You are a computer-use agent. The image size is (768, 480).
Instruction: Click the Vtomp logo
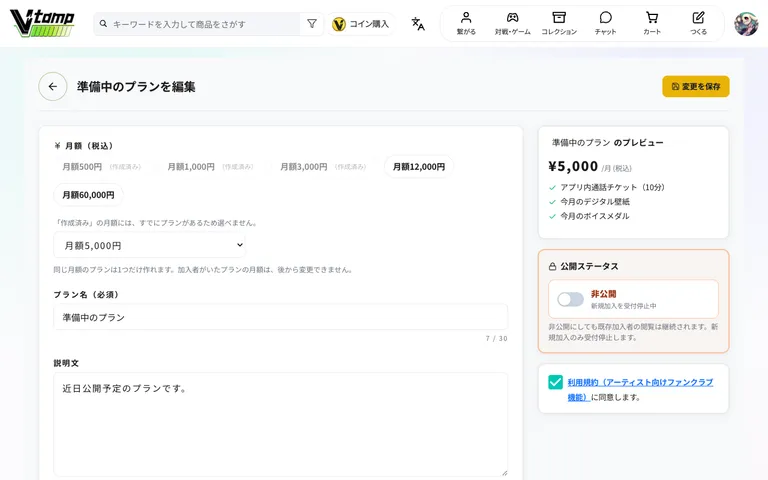coord(42,23)
